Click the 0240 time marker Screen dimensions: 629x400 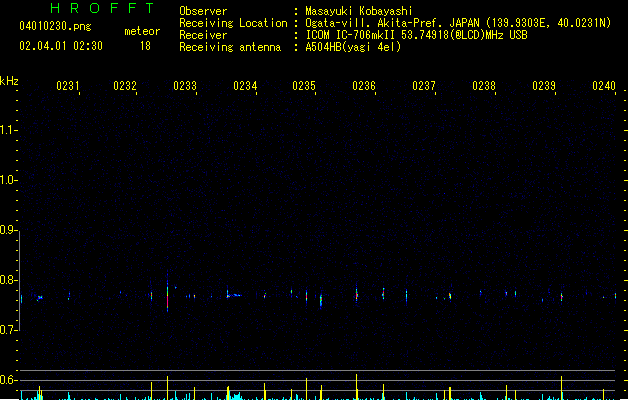pyautogui.click(x=604, y=85)
